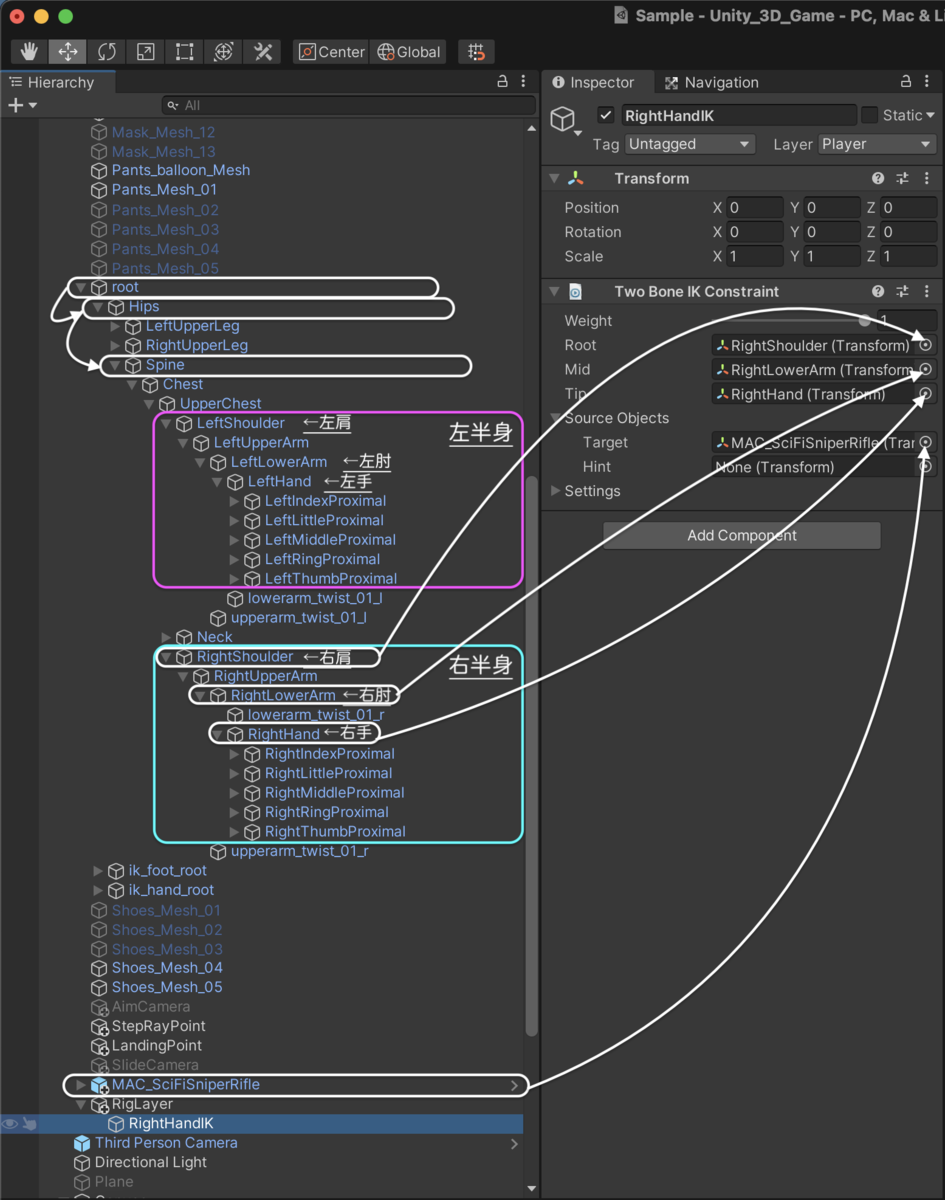Toggle RightHandIK scene picking hand icon

click(x=30, y=1124)
